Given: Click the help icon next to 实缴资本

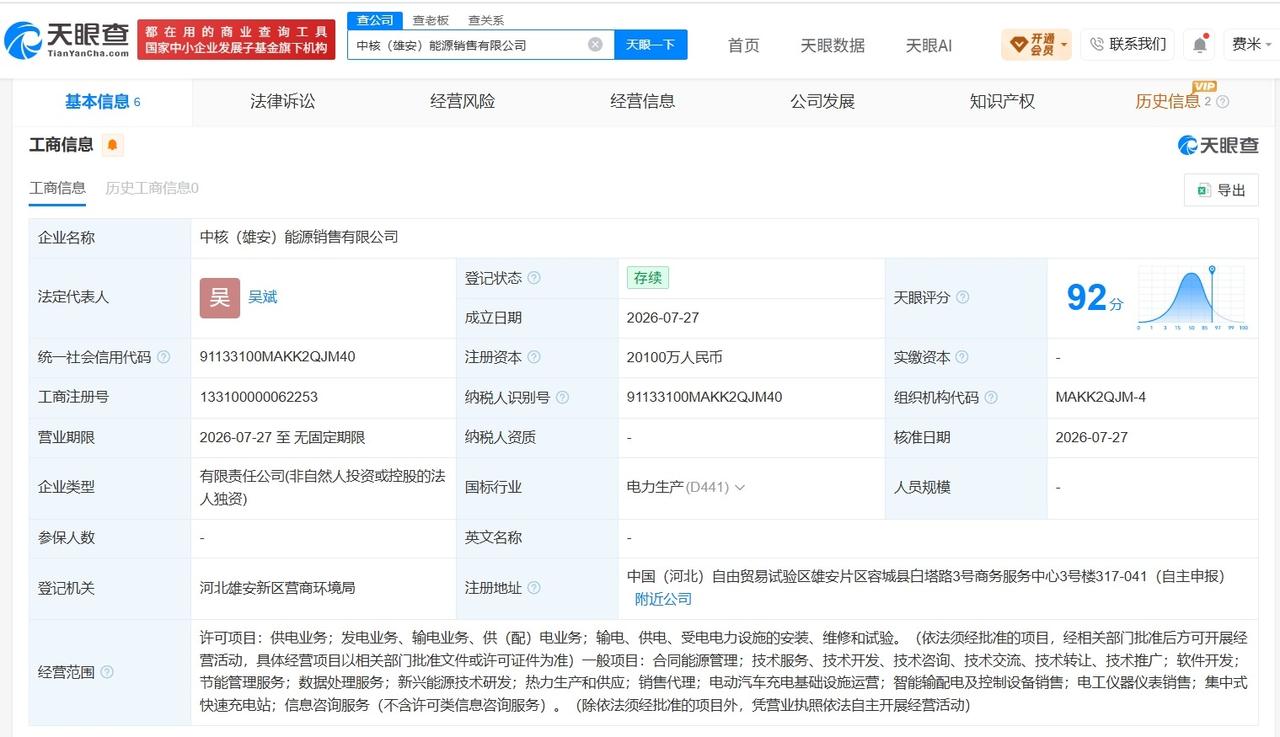Looking at the screenshot, I should [962, 357].
